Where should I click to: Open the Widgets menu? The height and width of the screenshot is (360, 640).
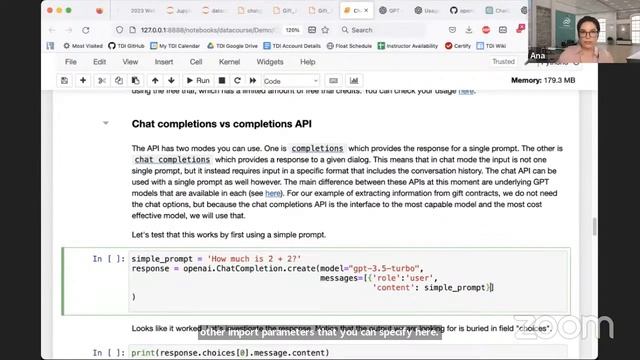tap(270, 62)
